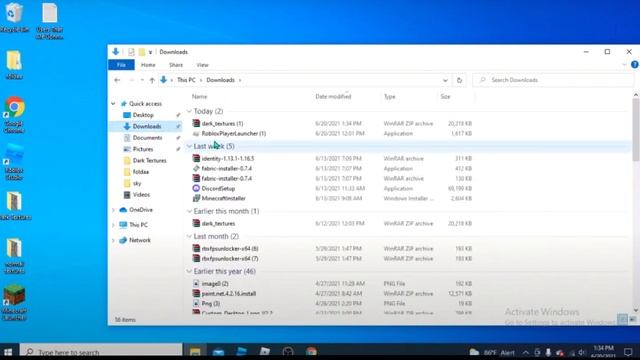
Task: Select rbxfpsunlocker-x64 (7) archive
Action: (229, 258)
